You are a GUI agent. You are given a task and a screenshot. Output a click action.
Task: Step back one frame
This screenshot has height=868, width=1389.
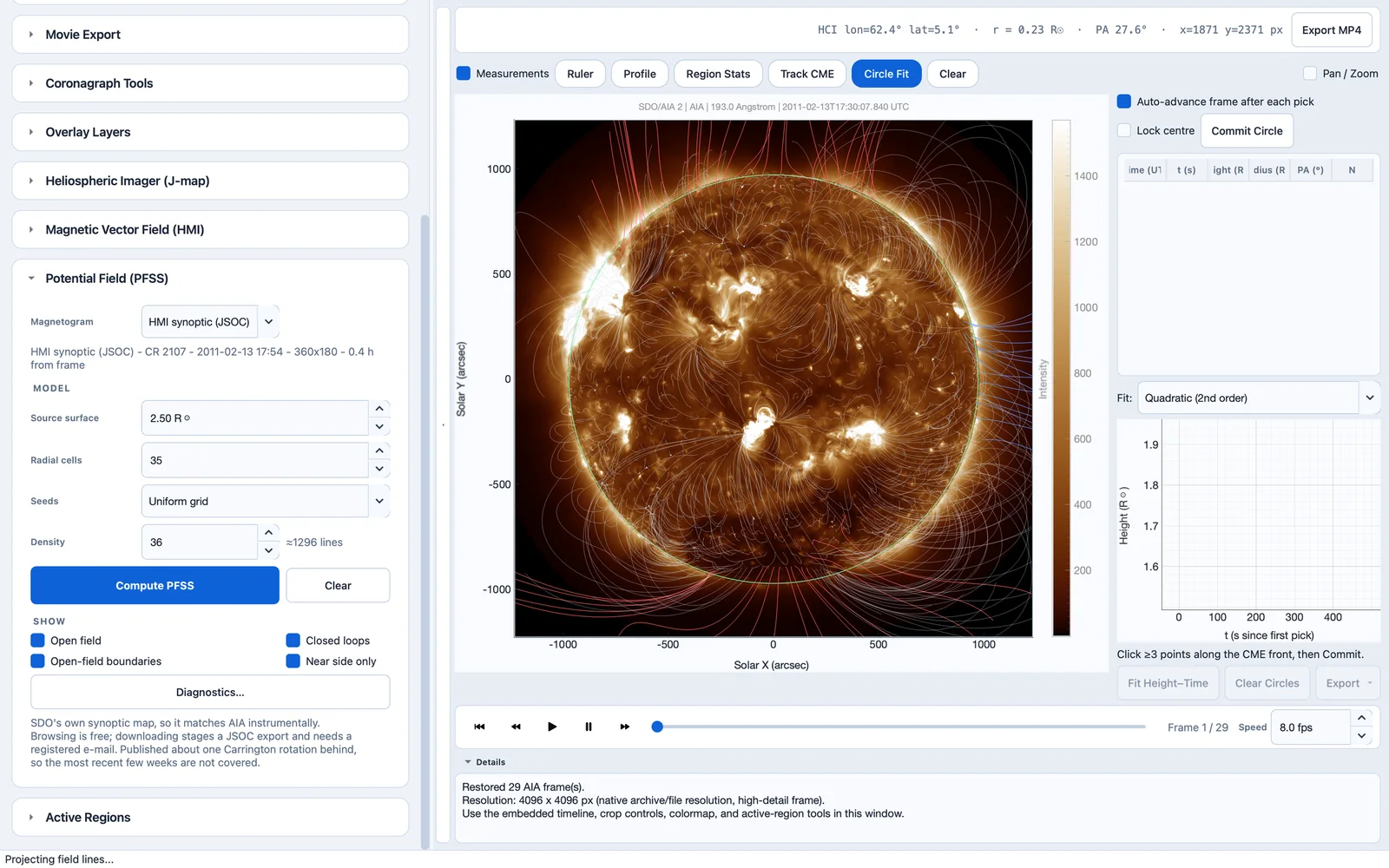[x=516, y=727]
